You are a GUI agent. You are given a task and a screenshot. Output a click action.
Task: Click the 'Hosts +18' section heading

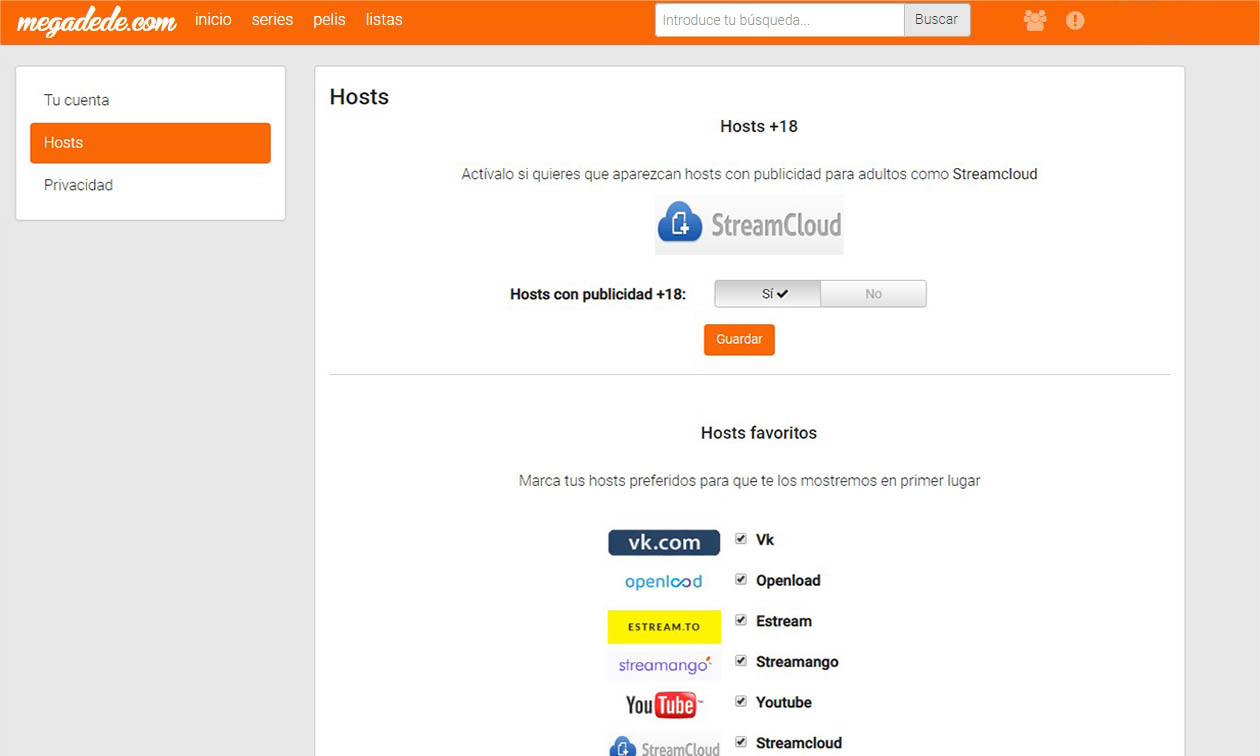click(759, 126)
